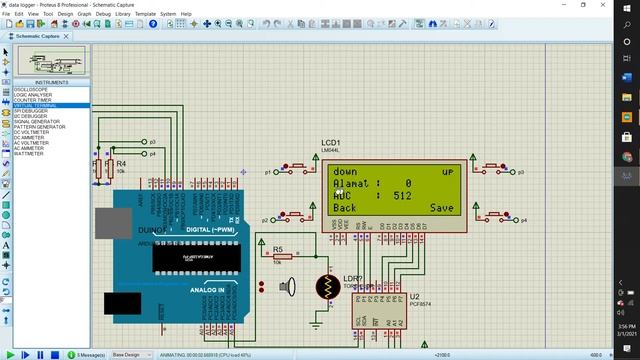Screen dimensions: 640x360
Task: Select the Buses Mode tool in left sidebar
Action: click(6, 102)
